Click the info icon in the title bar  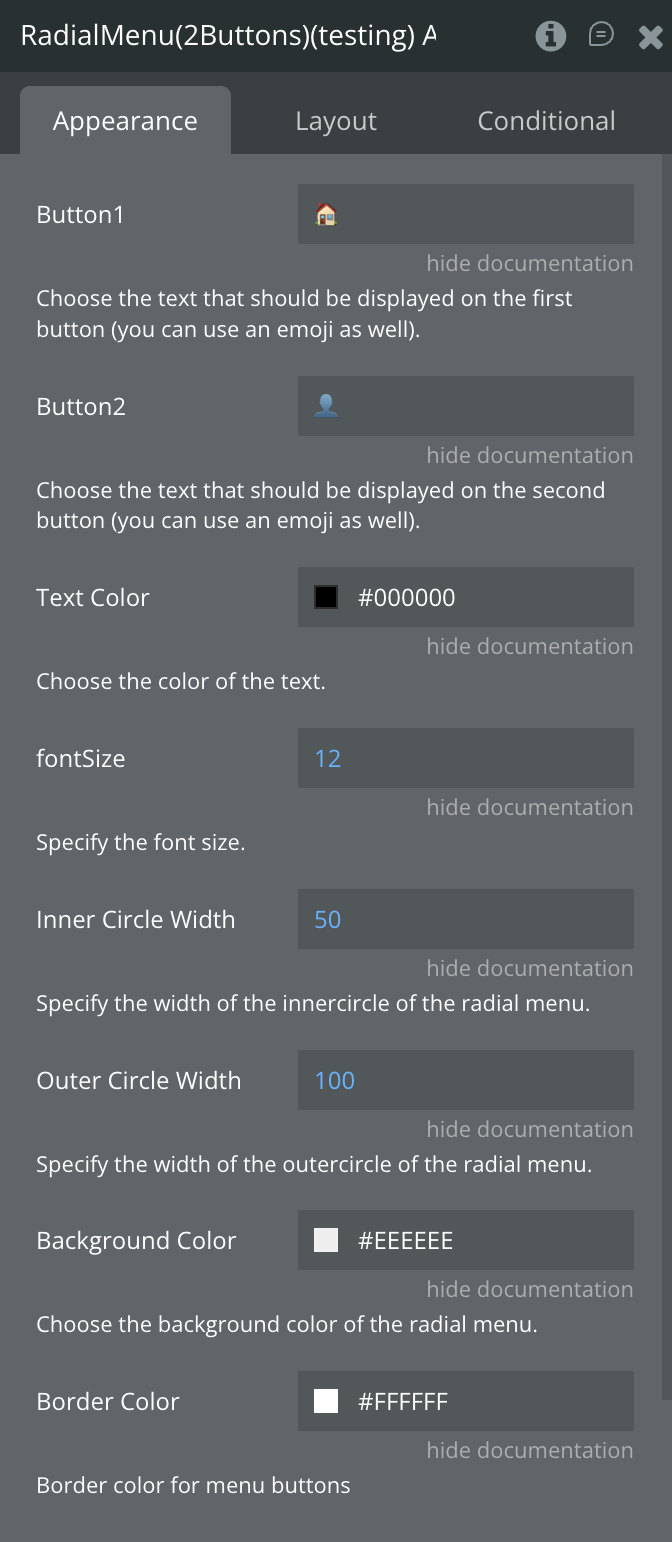coord(550,37)
